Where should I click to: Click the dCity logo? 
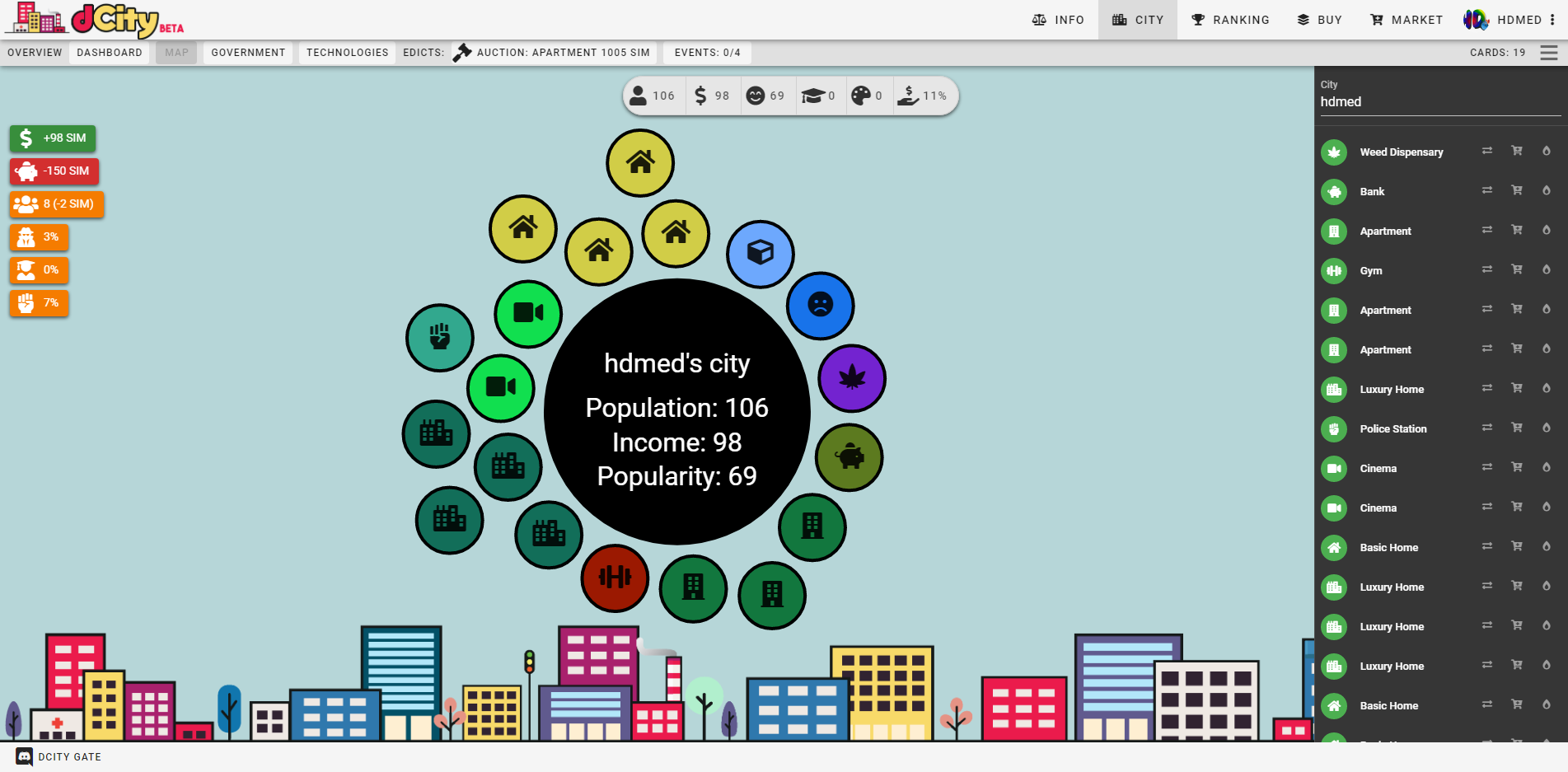95,20
